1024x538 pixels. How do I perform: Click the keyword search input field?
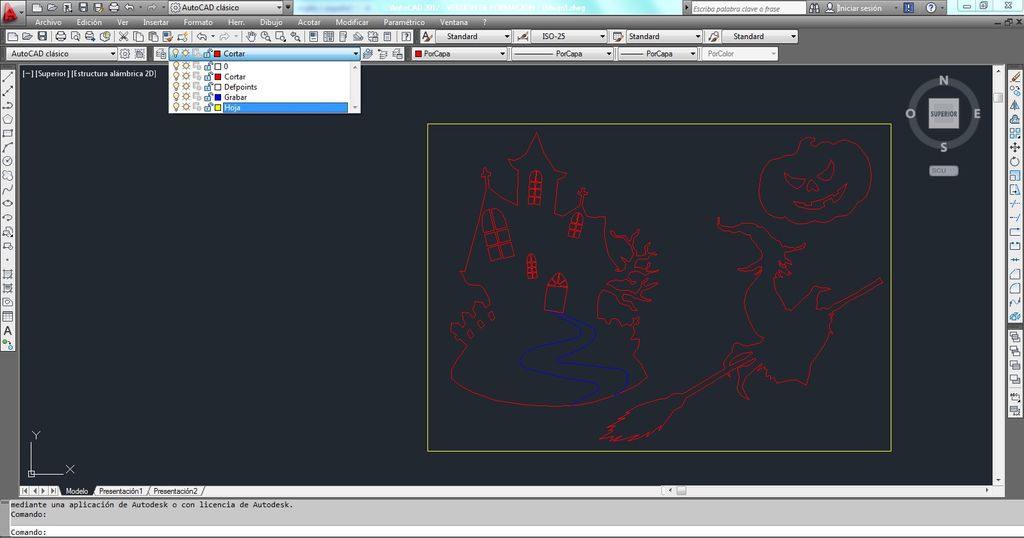tap(750, 8)
